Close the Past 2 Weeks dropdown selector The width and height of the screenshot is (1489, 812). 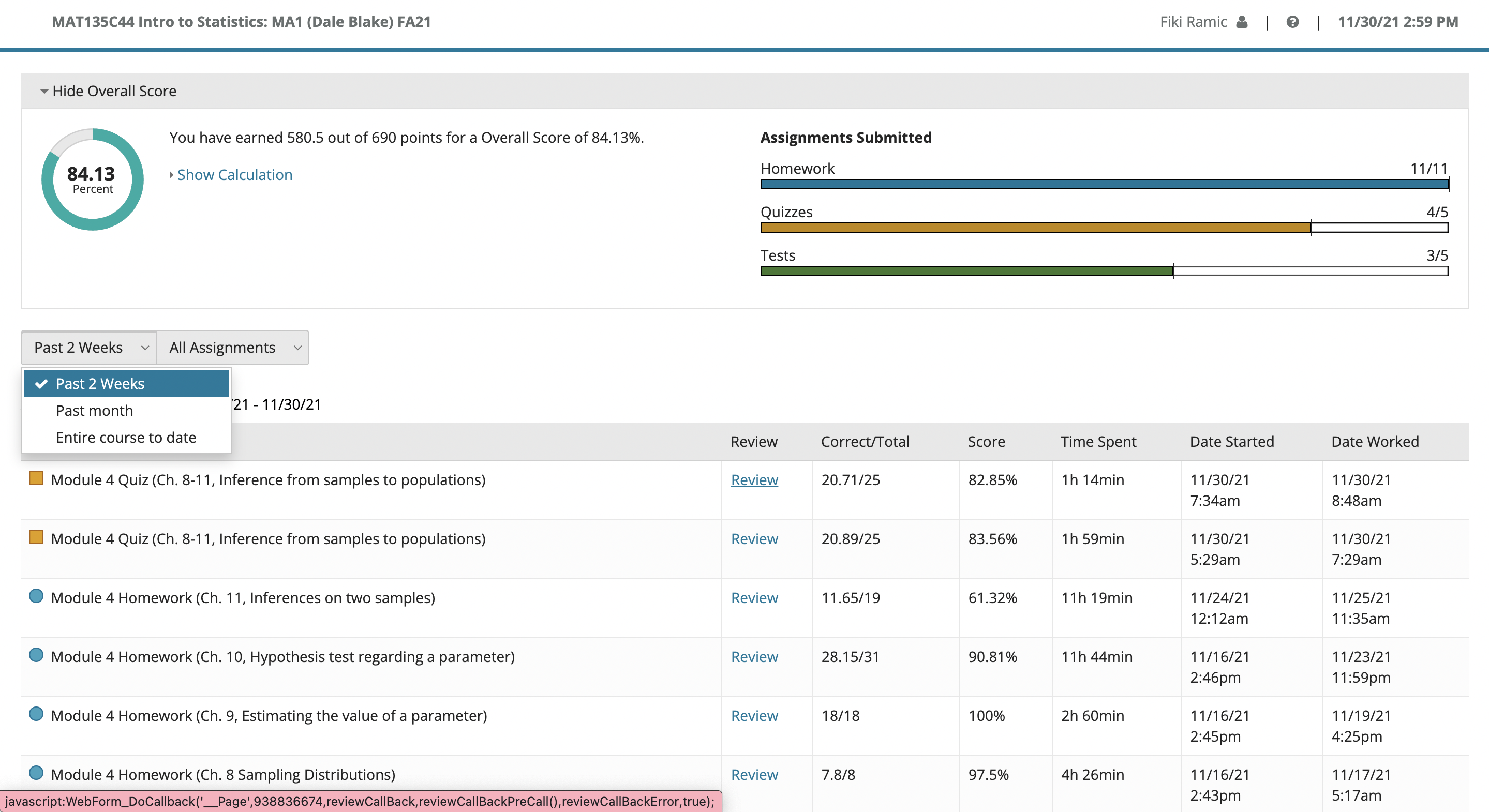89,348
